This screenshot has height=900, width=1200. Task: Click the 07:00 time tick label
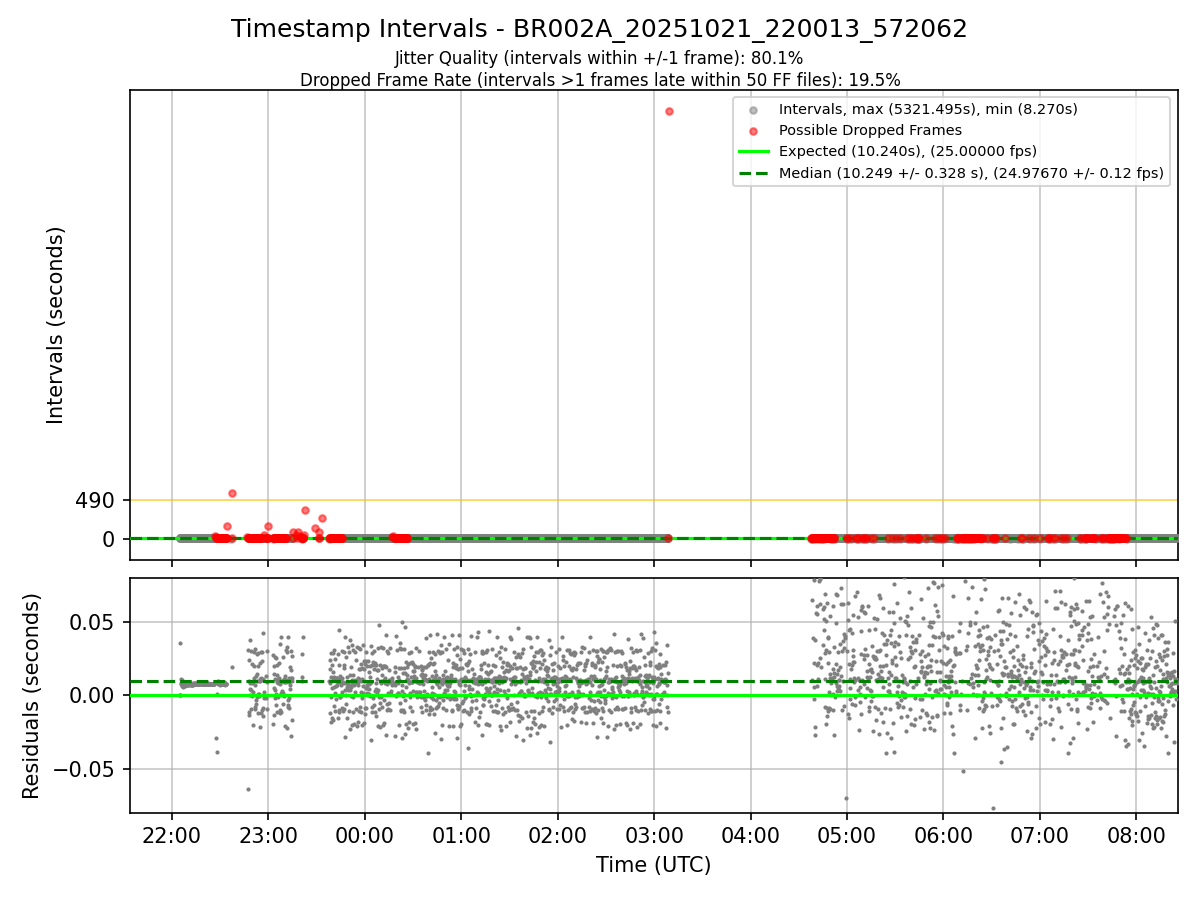pyautogui.click(x=1040, y=836)
